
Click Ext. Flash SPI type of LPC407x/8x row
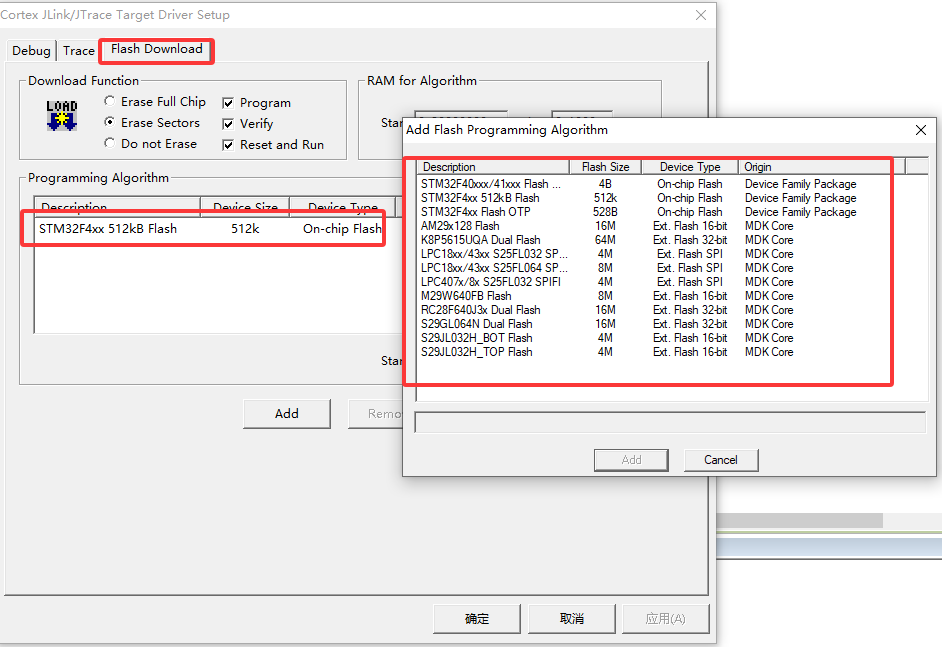coord(690,282)
